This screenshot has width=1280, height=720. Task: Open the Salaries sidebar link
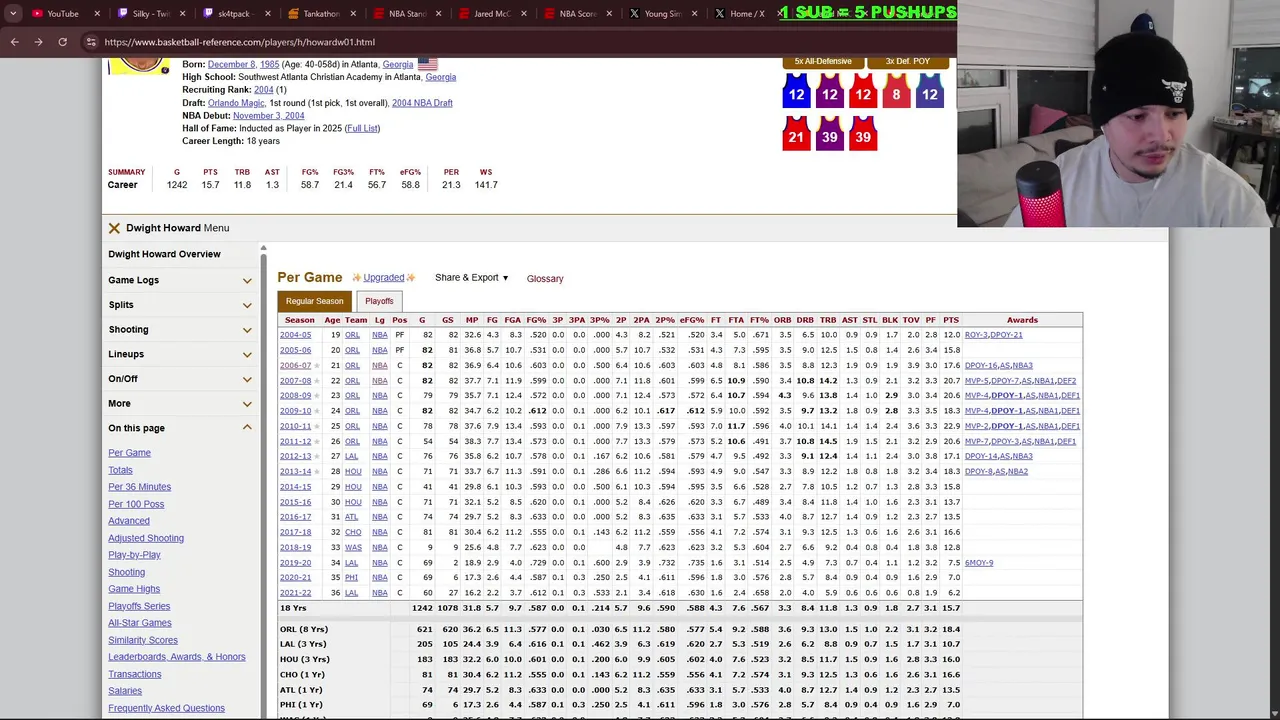coord(125,691)
